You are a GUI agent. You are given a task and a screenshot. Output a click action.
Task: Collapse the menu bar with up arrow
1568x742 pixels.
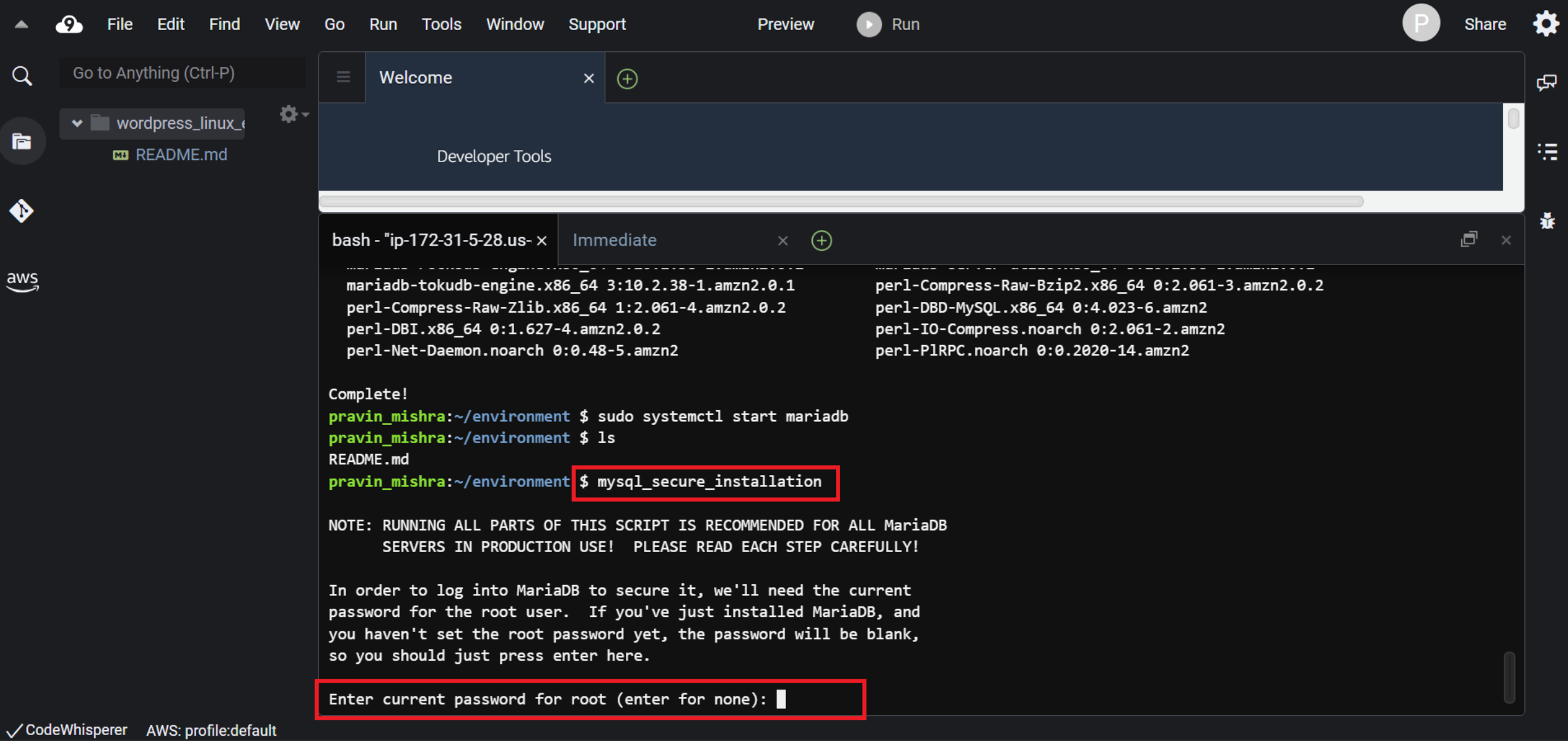[x=21, y=24]
